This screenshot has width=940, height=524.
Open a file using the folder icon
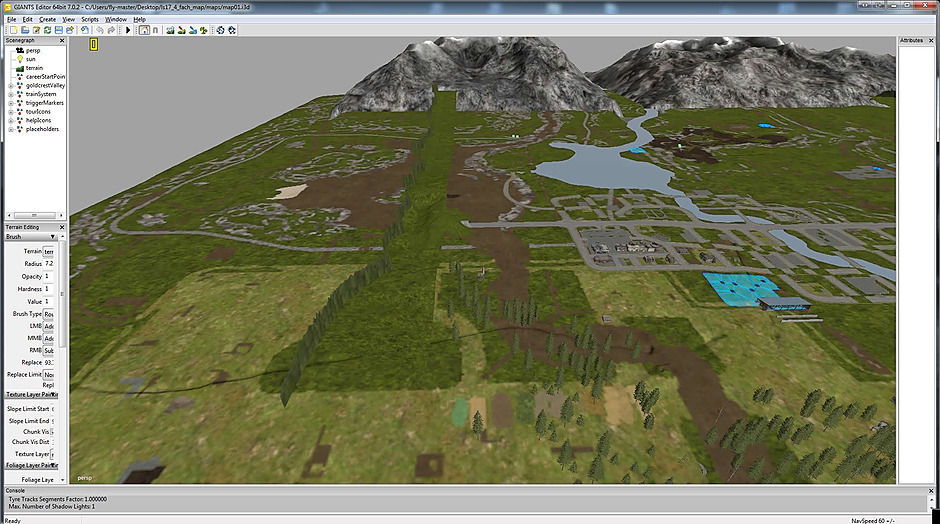tap(25, 30)
